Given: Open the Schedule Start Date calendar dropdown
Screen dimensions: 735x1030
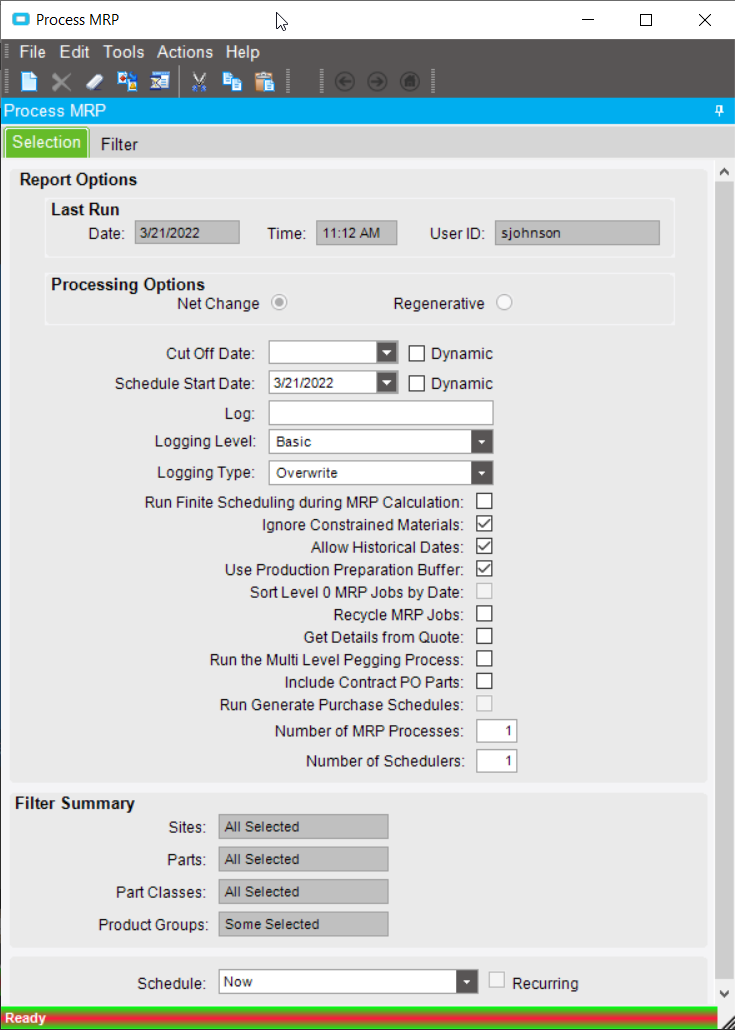Looking at the screenshot, I should tap(387, 382).
